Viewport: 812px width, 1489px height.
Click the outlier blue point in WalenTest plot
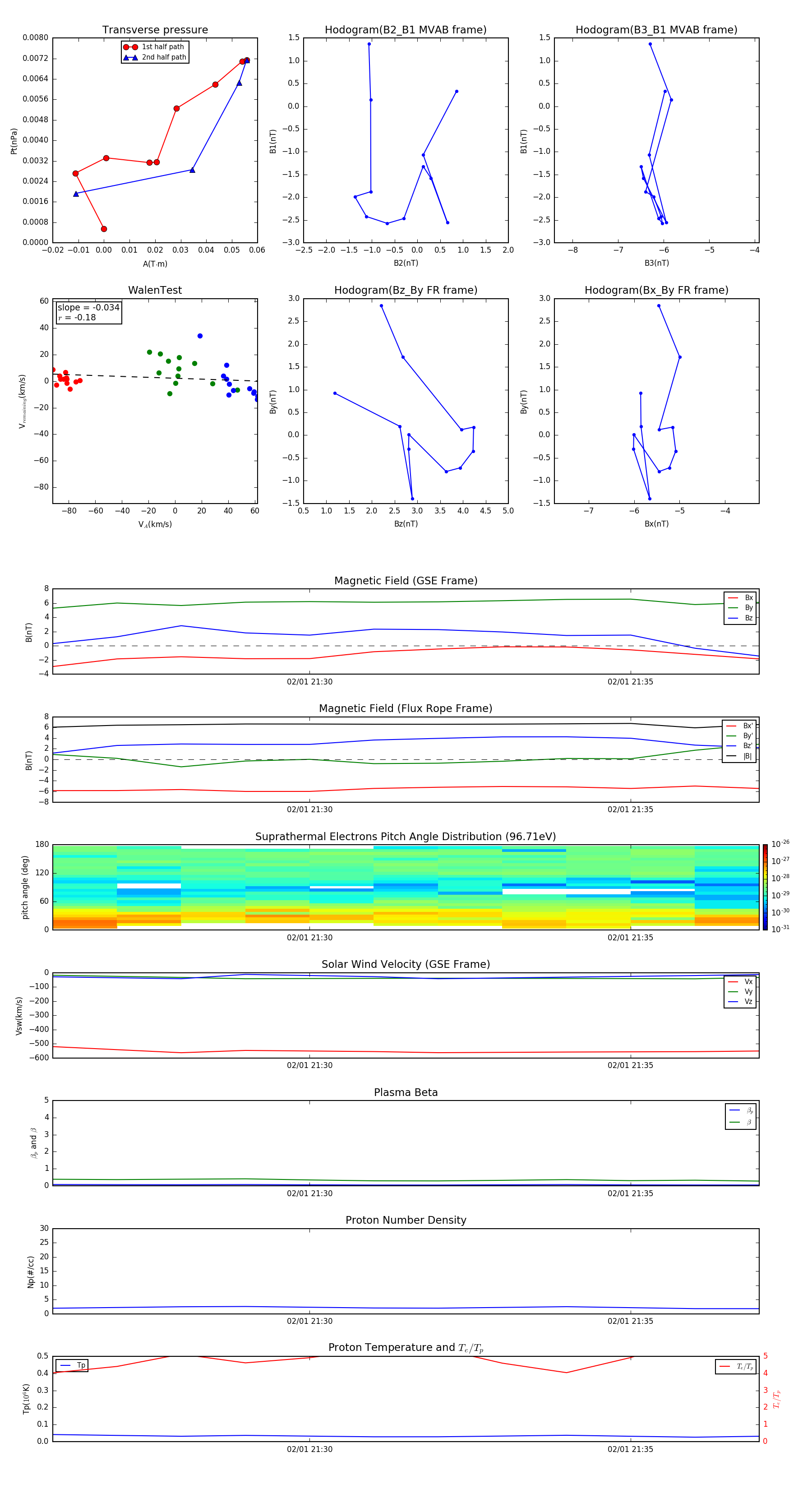pyautogui.click(x=200, y=336)
